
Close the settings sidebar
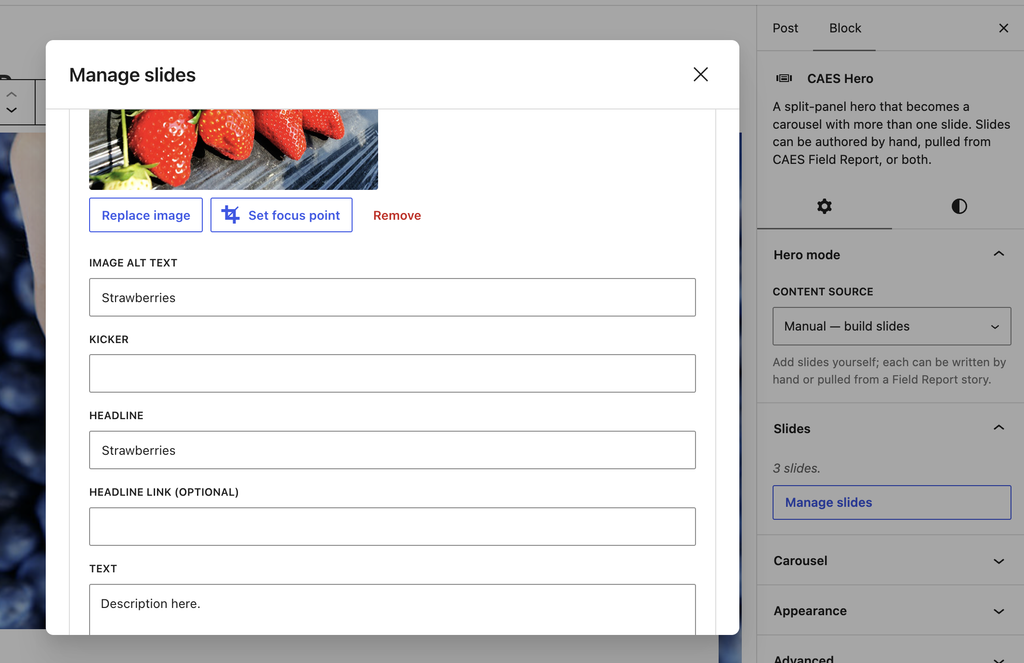(1003, 28)
